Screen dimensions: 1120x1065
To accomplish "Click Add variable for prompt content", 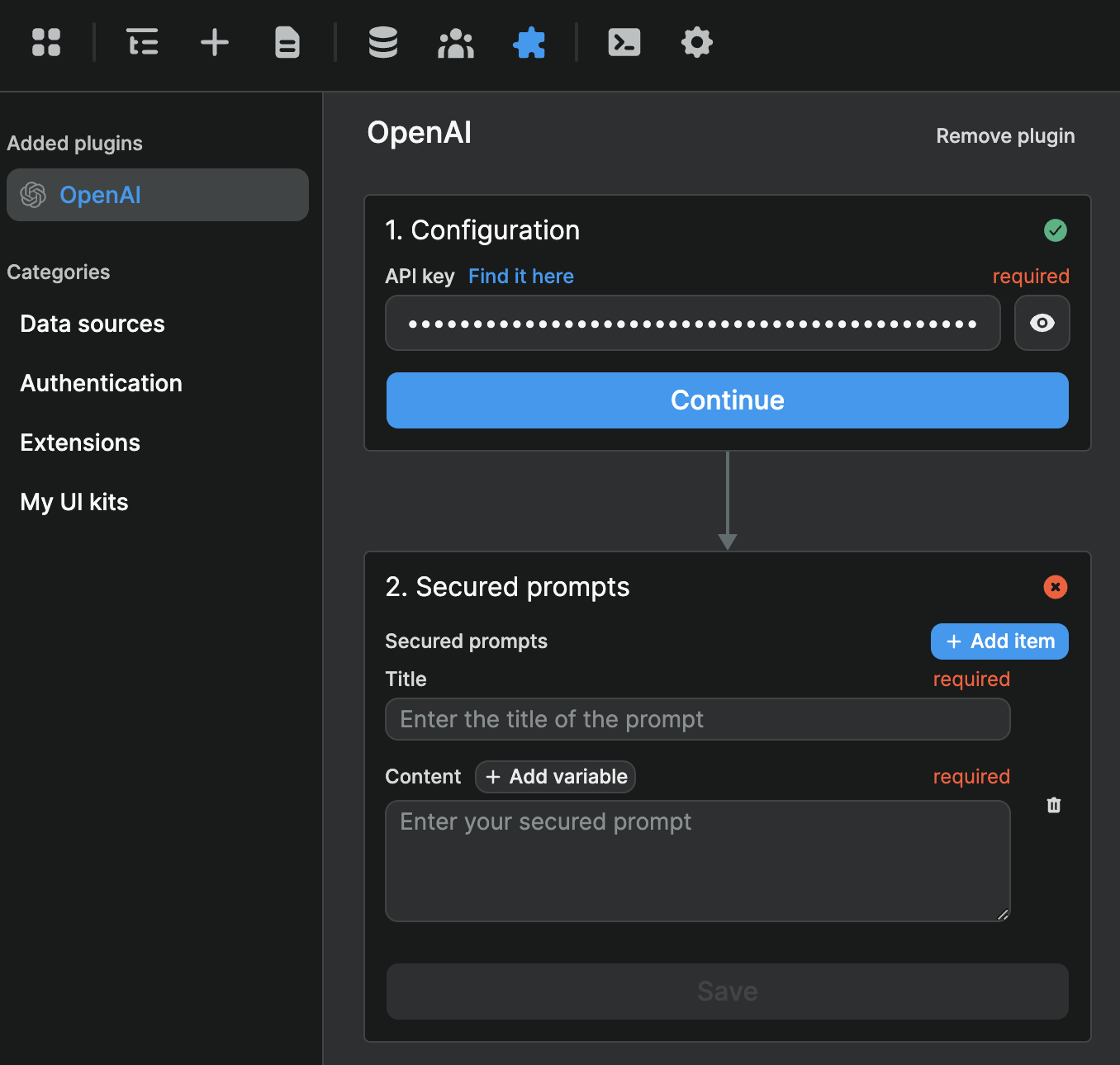I will coord(555,776).
